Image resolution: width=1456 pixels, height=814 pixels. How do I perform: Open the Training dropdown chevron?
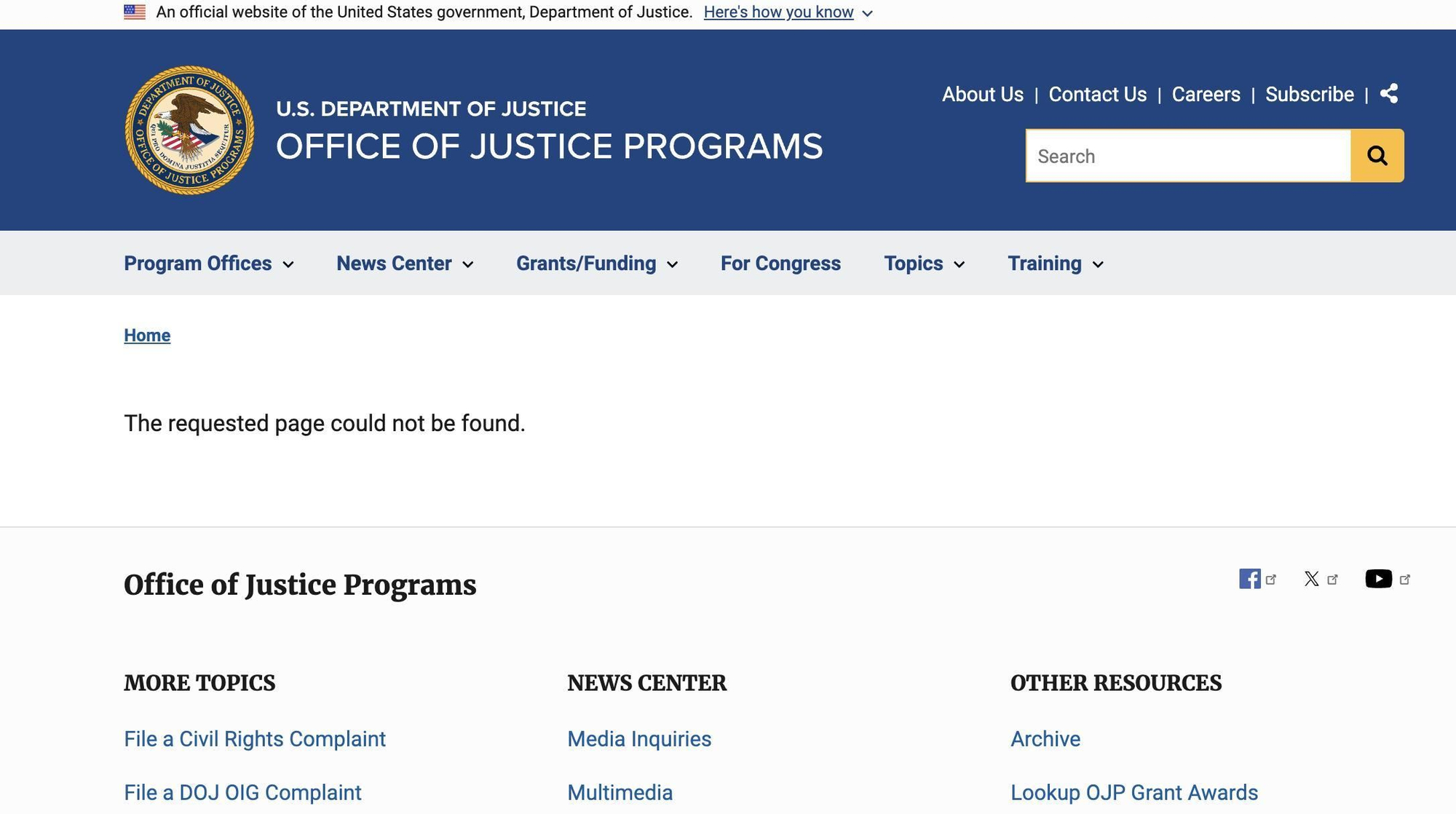pos(1098,265)
